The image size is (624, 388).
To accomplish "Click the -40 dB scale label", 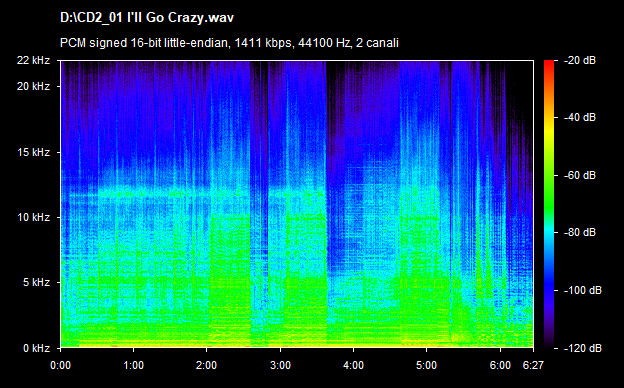I will pyautogui.click(x=580, y=117).
